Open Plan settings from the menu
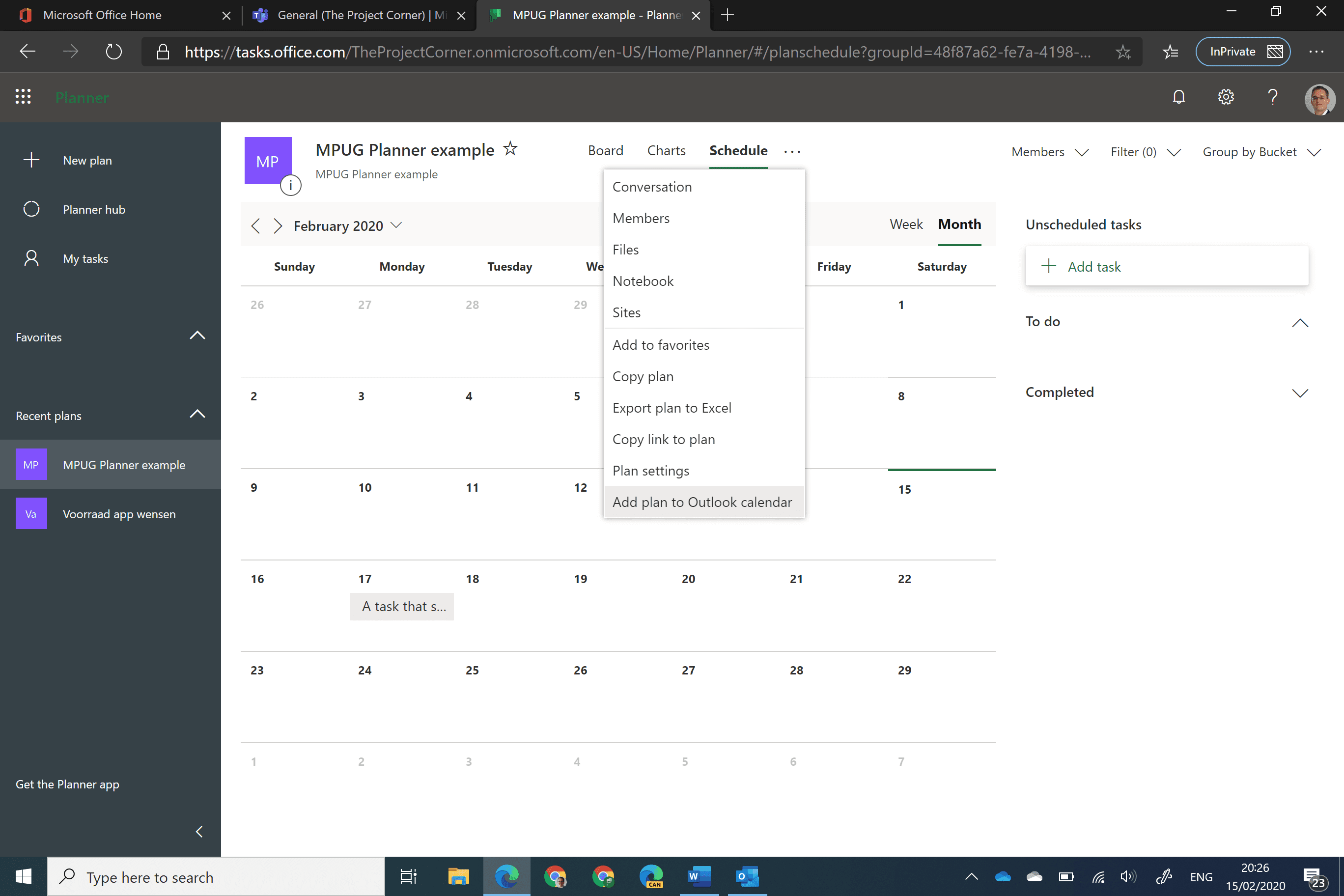 click(x=704, y=471)
